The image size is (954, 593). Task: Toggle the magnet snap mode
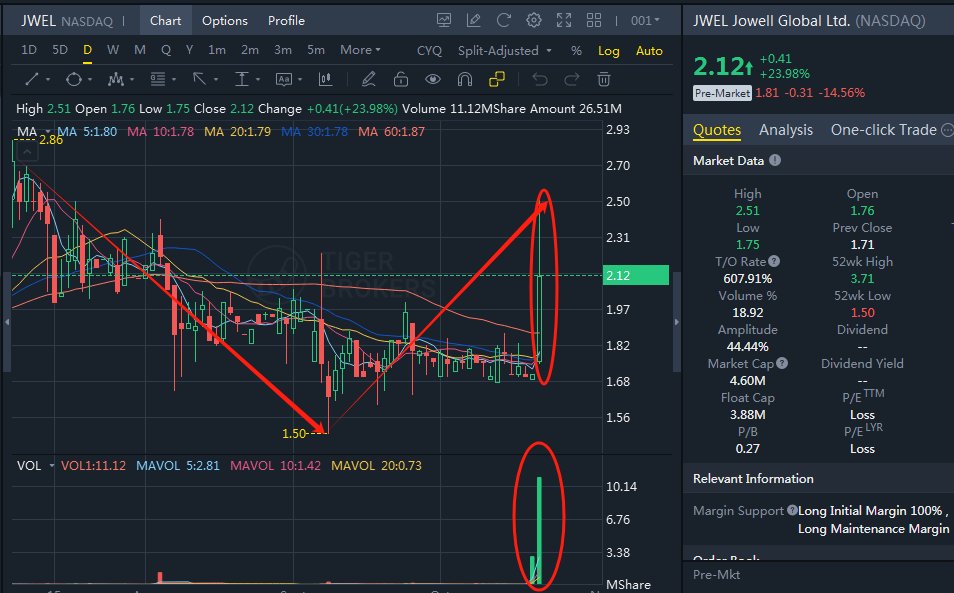465,79
